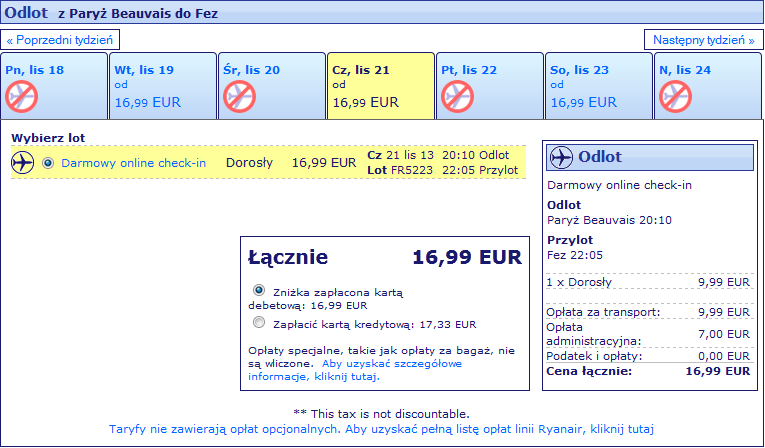The image size is (765, 448).
Task: Open the Wt, lis 19 date tab
Action: pos(163,86)
